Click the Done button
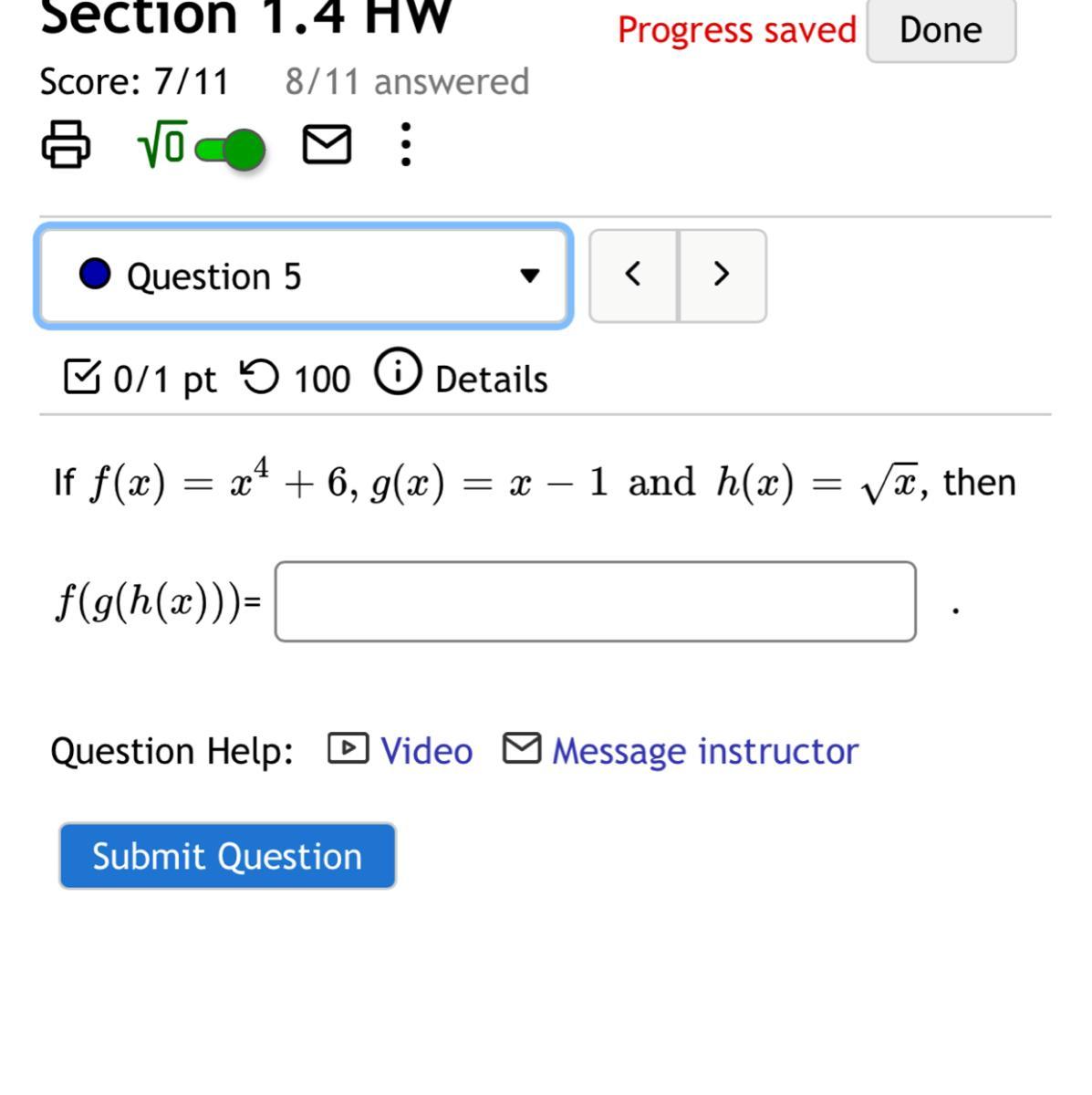This screenshot has height=1095, width=1092. coord(941,30)
